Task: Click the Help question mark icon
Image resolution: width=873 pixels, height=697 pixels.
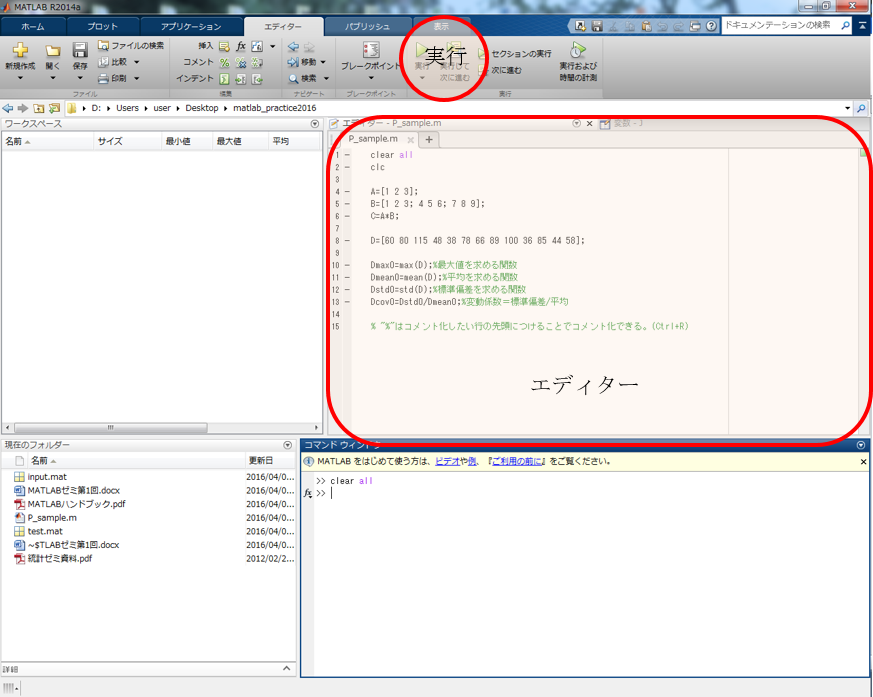Action: 711,26
